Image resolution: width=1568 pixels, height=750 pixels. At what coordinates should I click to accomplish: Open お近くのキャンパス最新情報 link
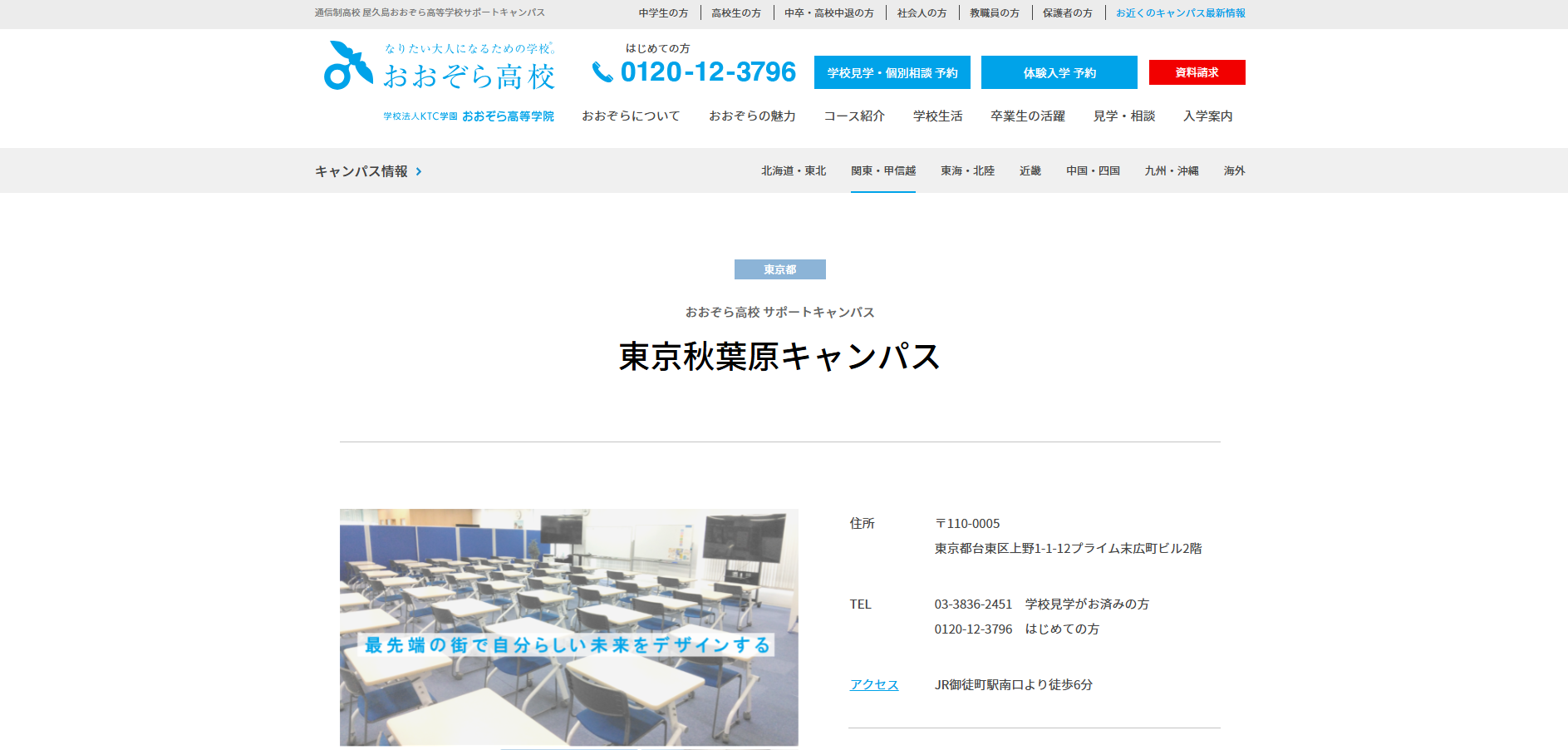pos(1180,13)
